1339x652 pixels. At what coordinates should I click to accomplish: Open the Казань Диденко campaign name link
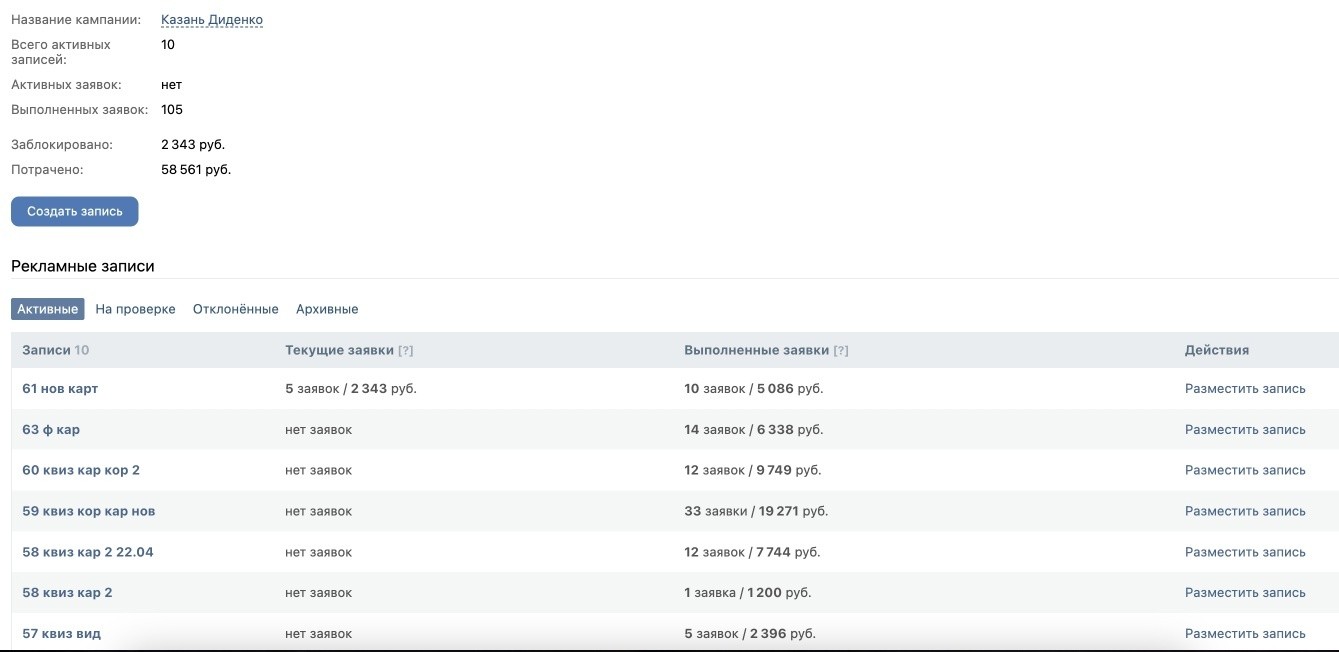pyautogui.click(x=212, y=20)
